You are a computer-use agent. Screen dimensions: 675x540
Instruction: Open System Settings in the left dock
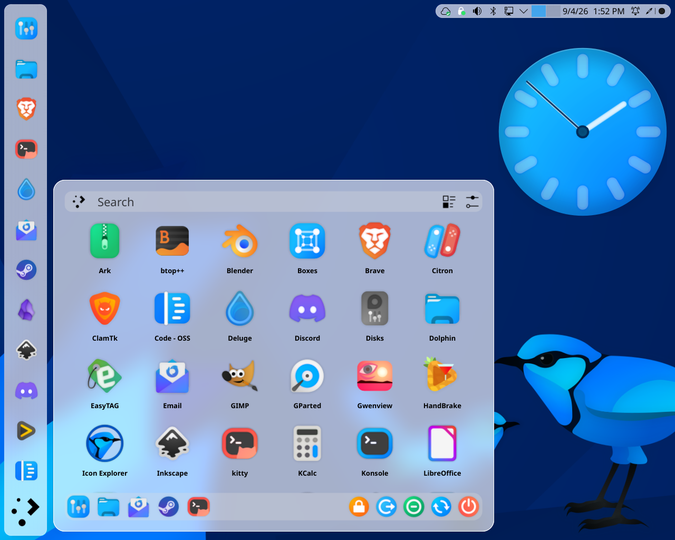(26, 28)
